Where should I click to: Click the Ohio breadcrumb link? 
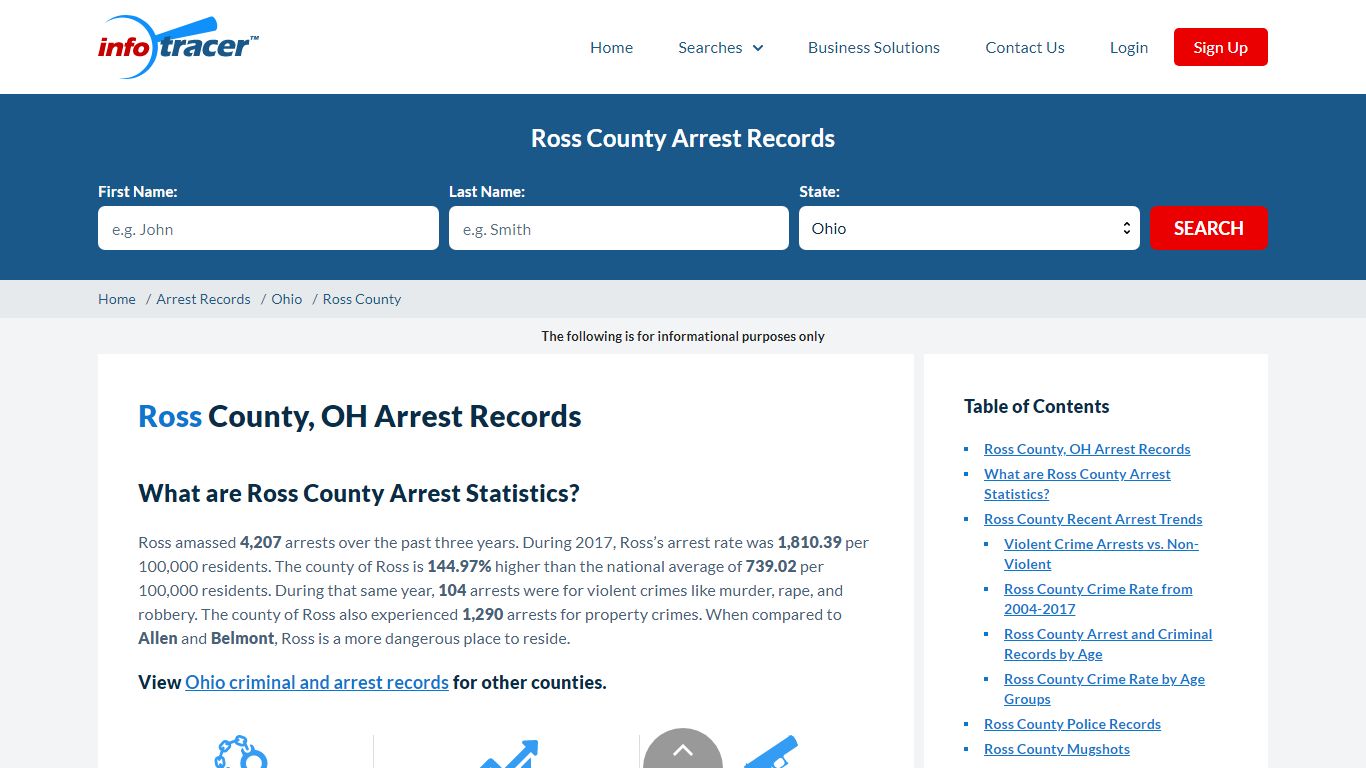(x=287, y=299)
